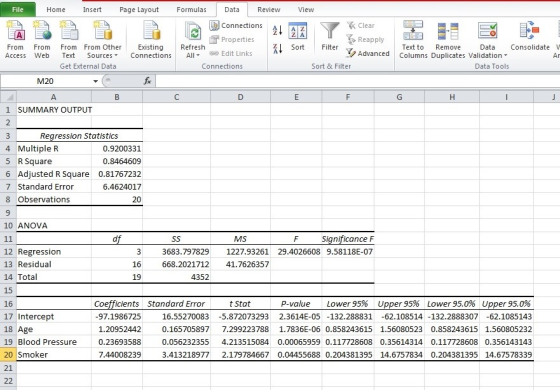This screenshot has width=560, height=390.
Task: Click Text to Columns
Action: pyautogui.click(x=413, y=39)
